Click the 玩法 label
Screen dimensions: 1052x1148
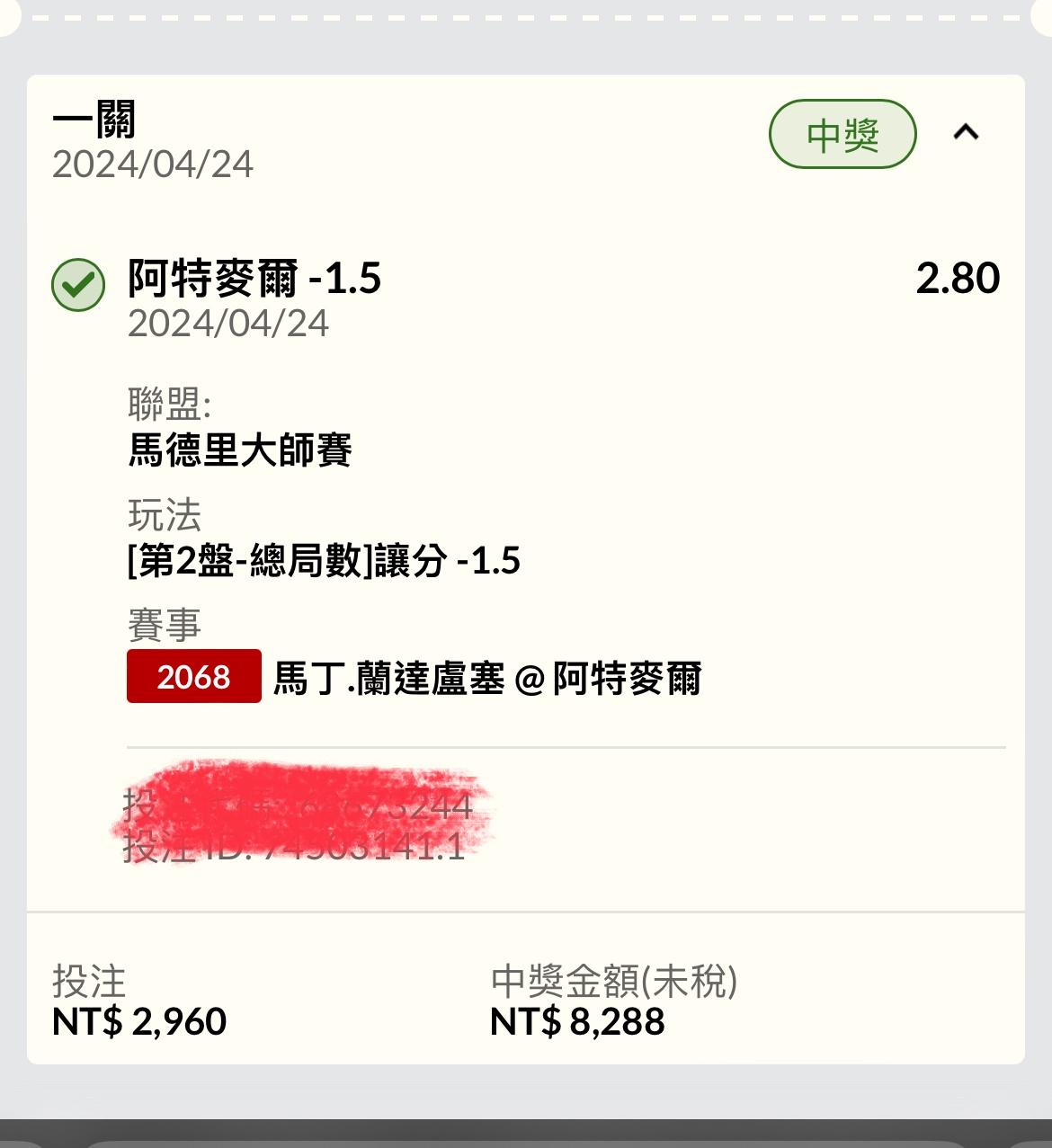click(x=165, y=516)
